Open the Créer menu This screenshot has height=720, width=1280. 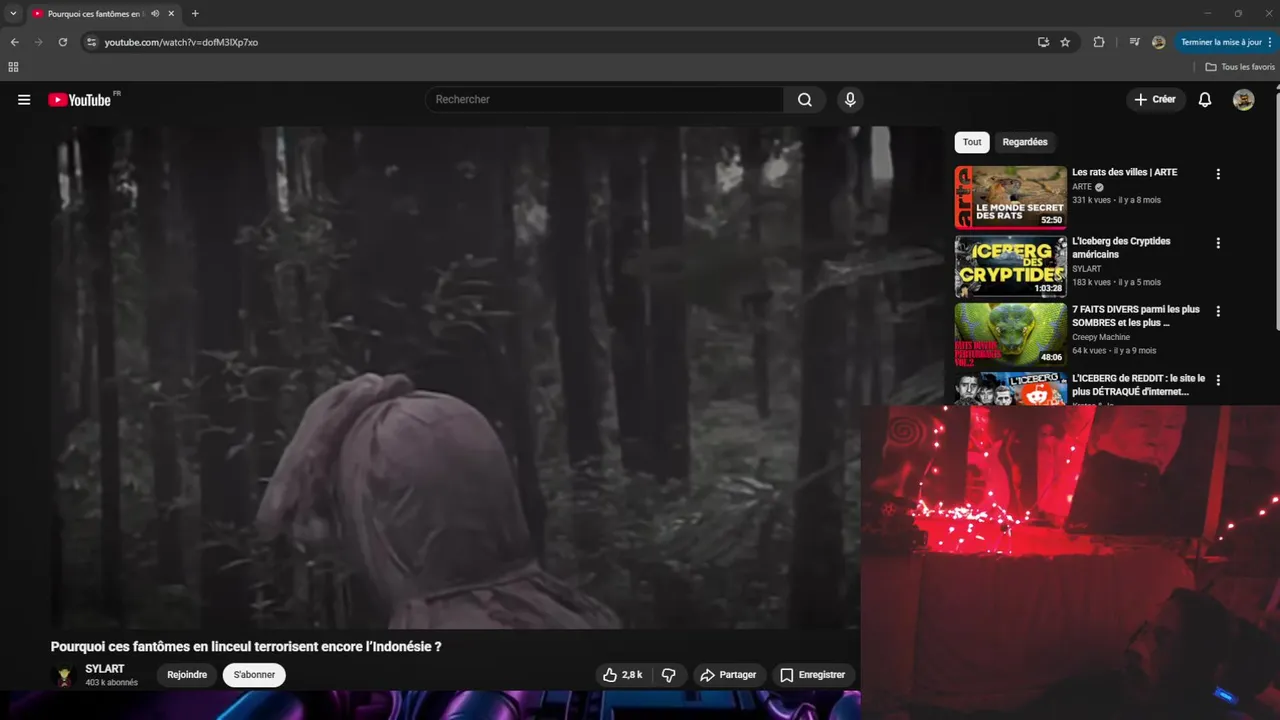click(1155, 100)
